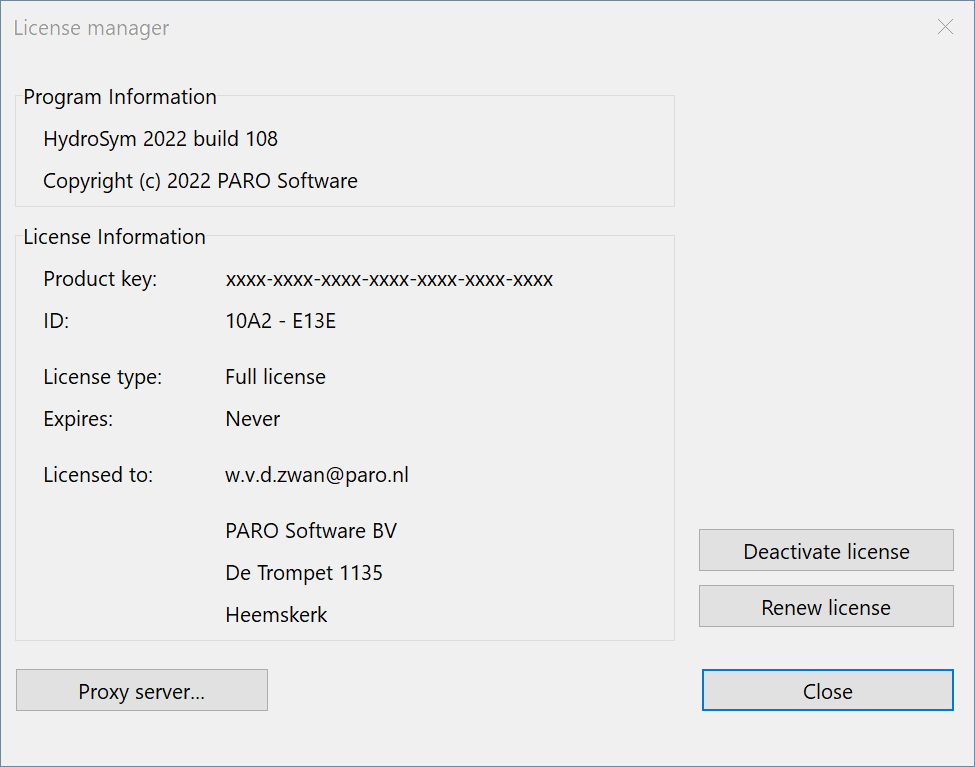Click the ID value 10A2 - E13E
The height and width of the screenshot is (767, 975).
coord(280,321)
